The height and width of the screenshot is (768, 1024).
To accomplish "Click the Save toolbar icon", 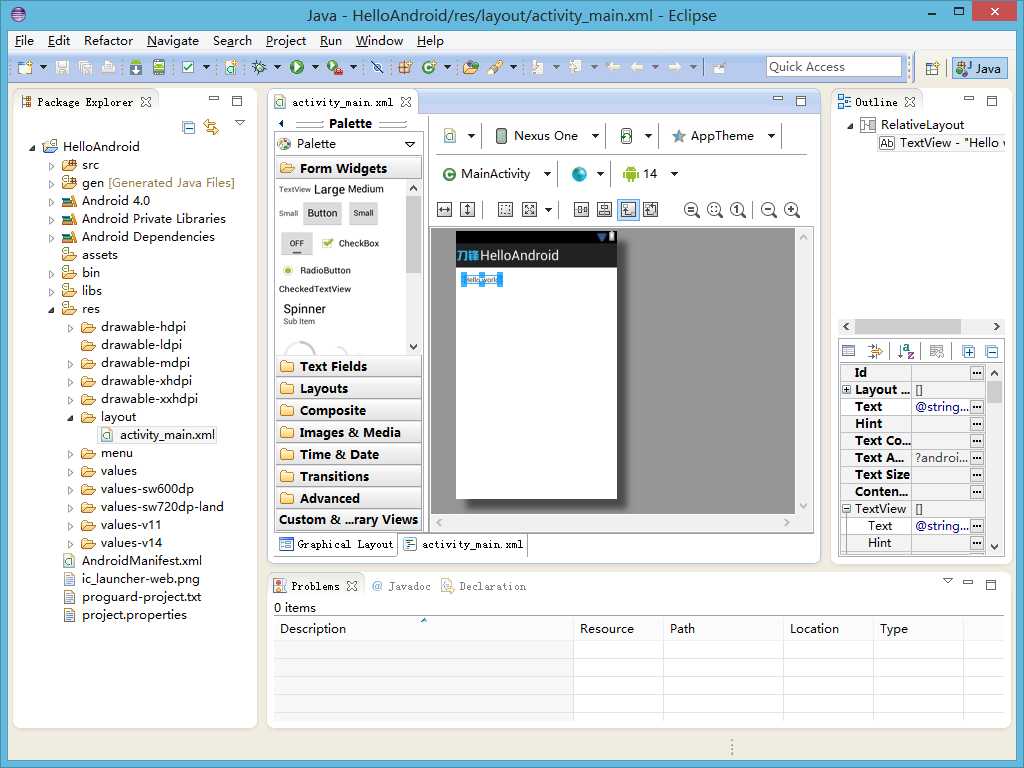I will pos(62,67).
